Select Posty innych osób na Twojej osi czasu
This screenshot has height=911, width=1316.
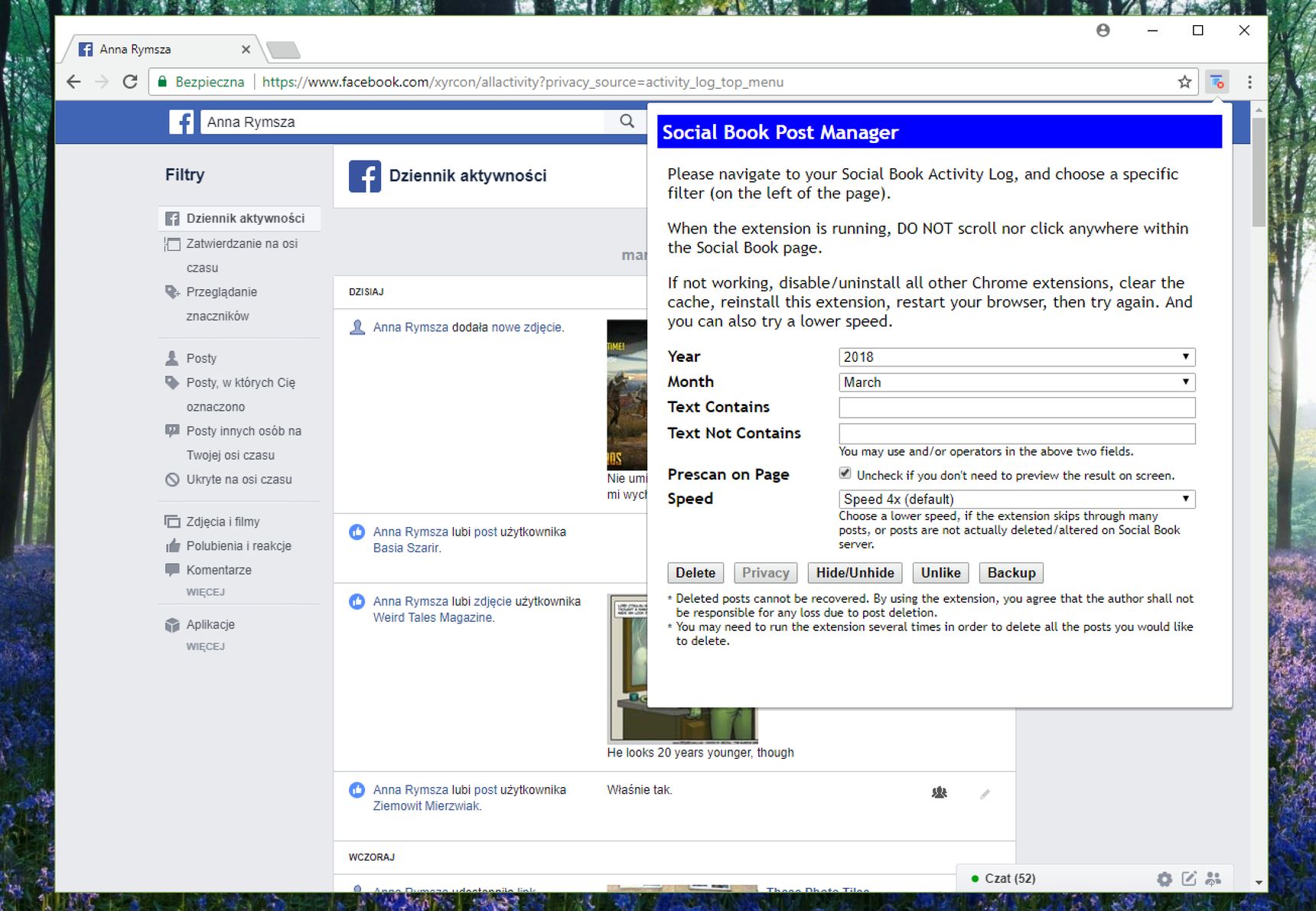239,443
